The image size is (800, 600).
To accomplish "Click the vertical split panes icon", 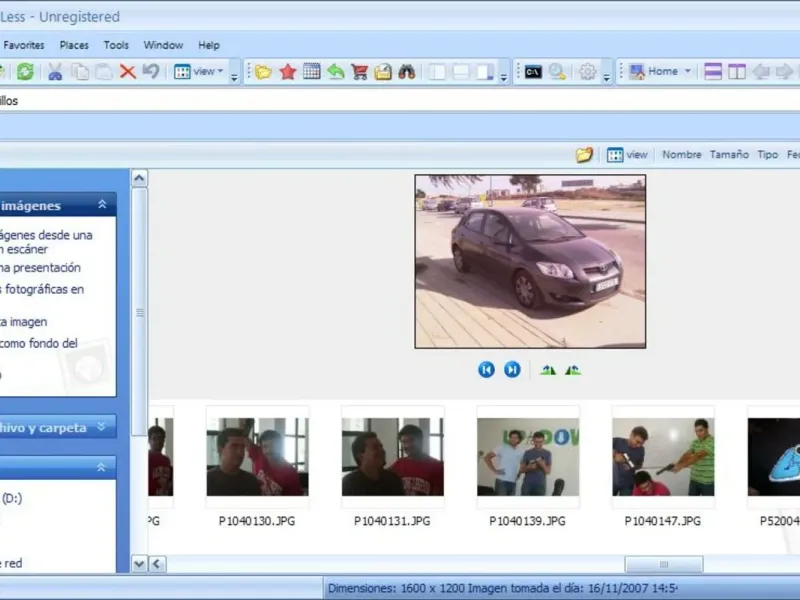I will point(737,71).
